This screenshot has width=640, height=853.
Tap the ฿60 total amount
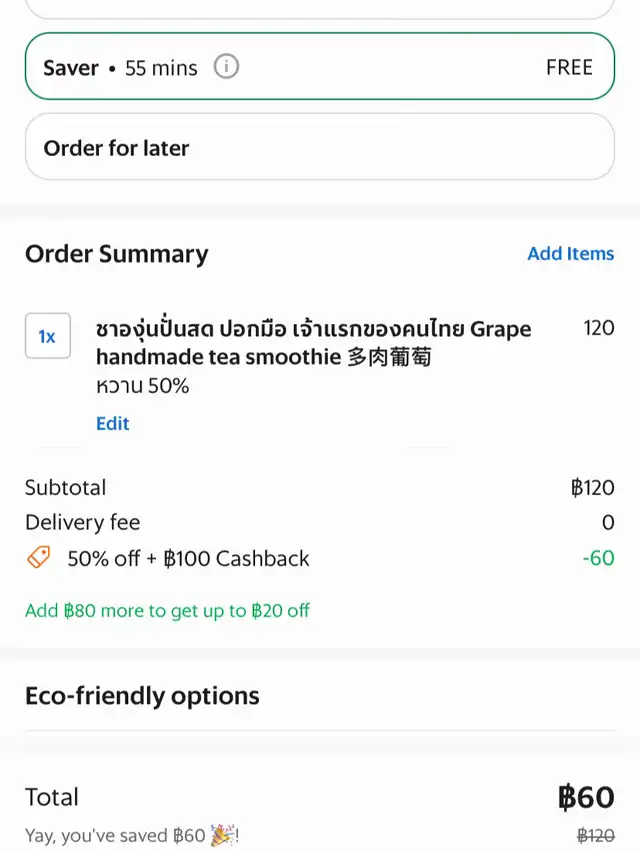tap(585, 797)
